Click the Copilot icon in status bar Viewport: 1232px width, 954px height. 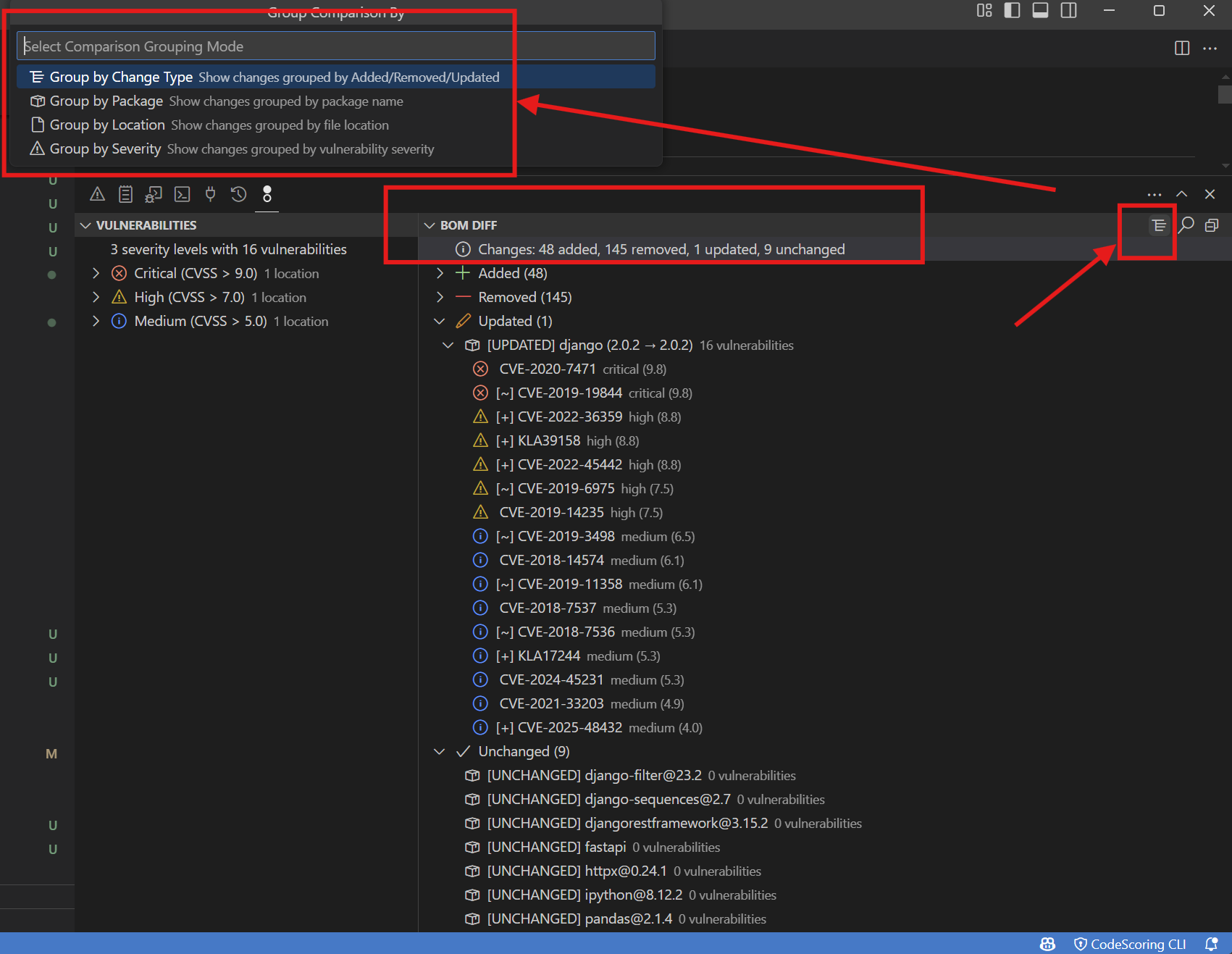(x=1047, y=944)
